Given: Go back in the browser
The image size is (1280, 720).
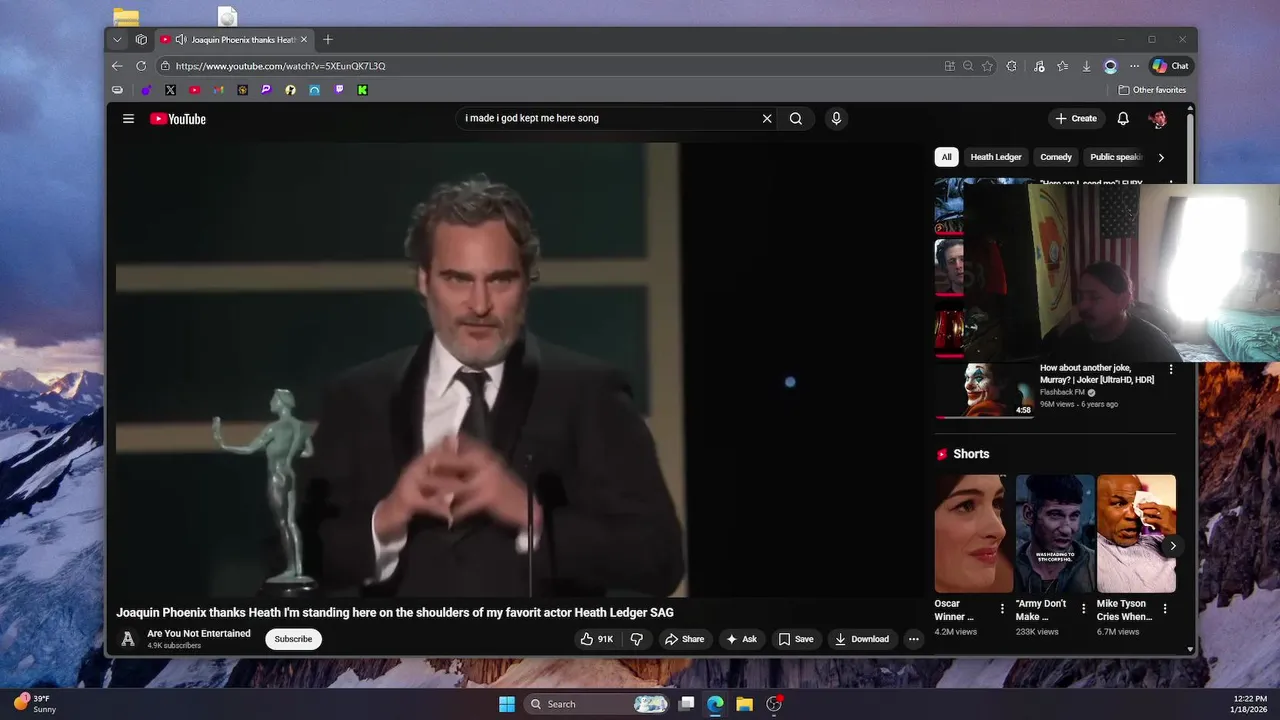Looking at the screenshot, I should tap(117, 66).
